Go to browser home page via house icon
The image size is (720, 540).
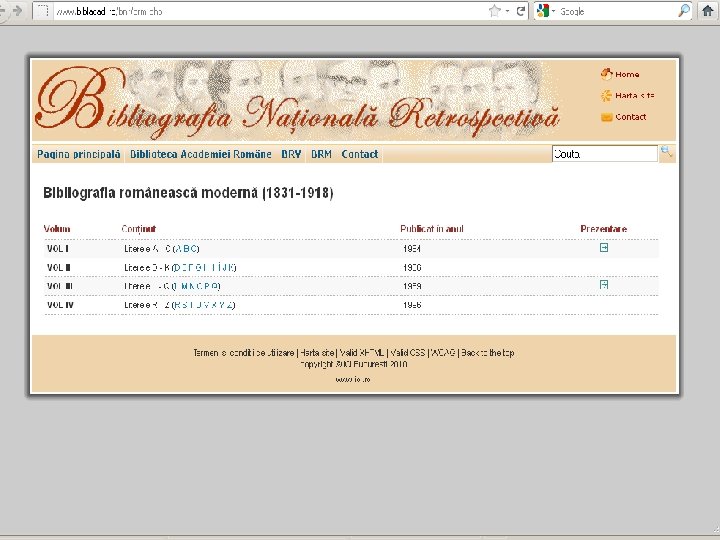[708, 11]
